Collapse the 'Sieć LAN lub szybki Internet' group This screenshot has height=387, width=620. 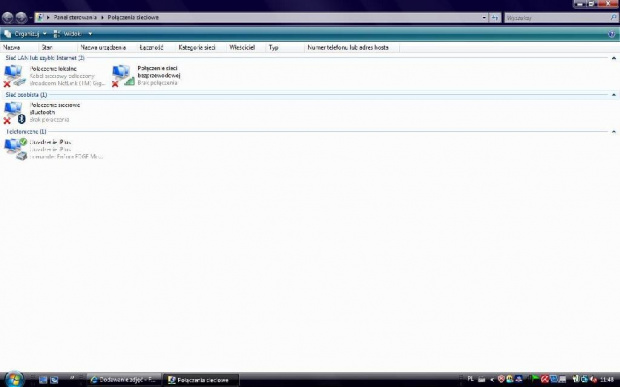click(x=614, y=58)
